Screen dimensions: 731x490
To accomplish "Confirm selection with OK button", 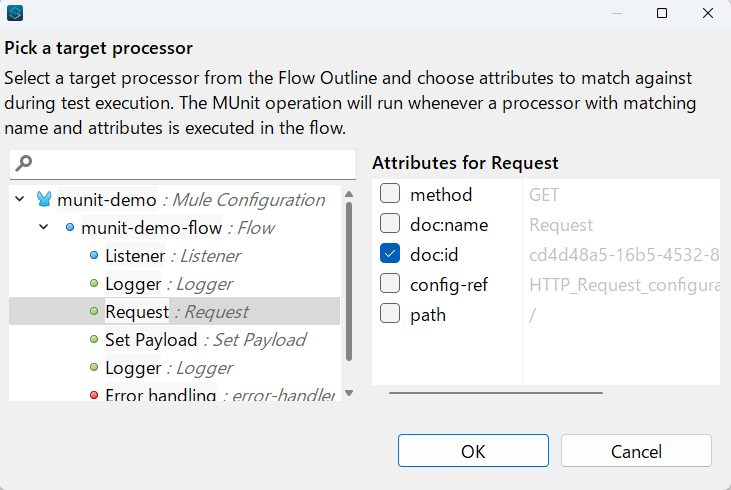I will click(x=473, y=451).
